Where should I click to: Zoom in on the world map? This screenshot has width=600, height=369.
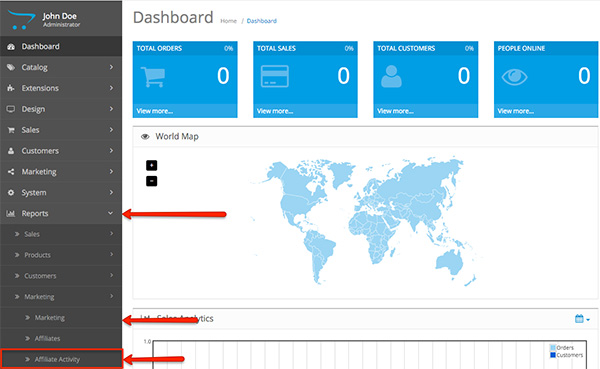[152, 165]
